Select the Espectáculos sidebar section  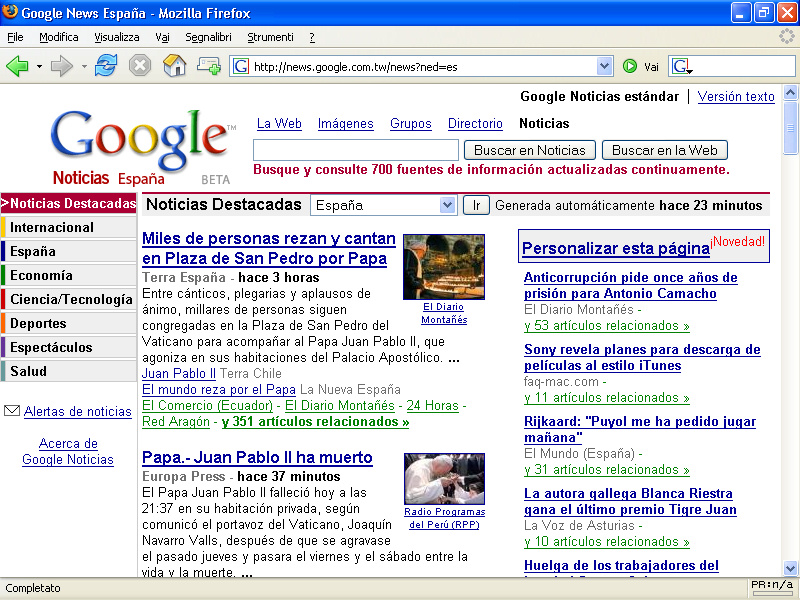pos(68,347)
